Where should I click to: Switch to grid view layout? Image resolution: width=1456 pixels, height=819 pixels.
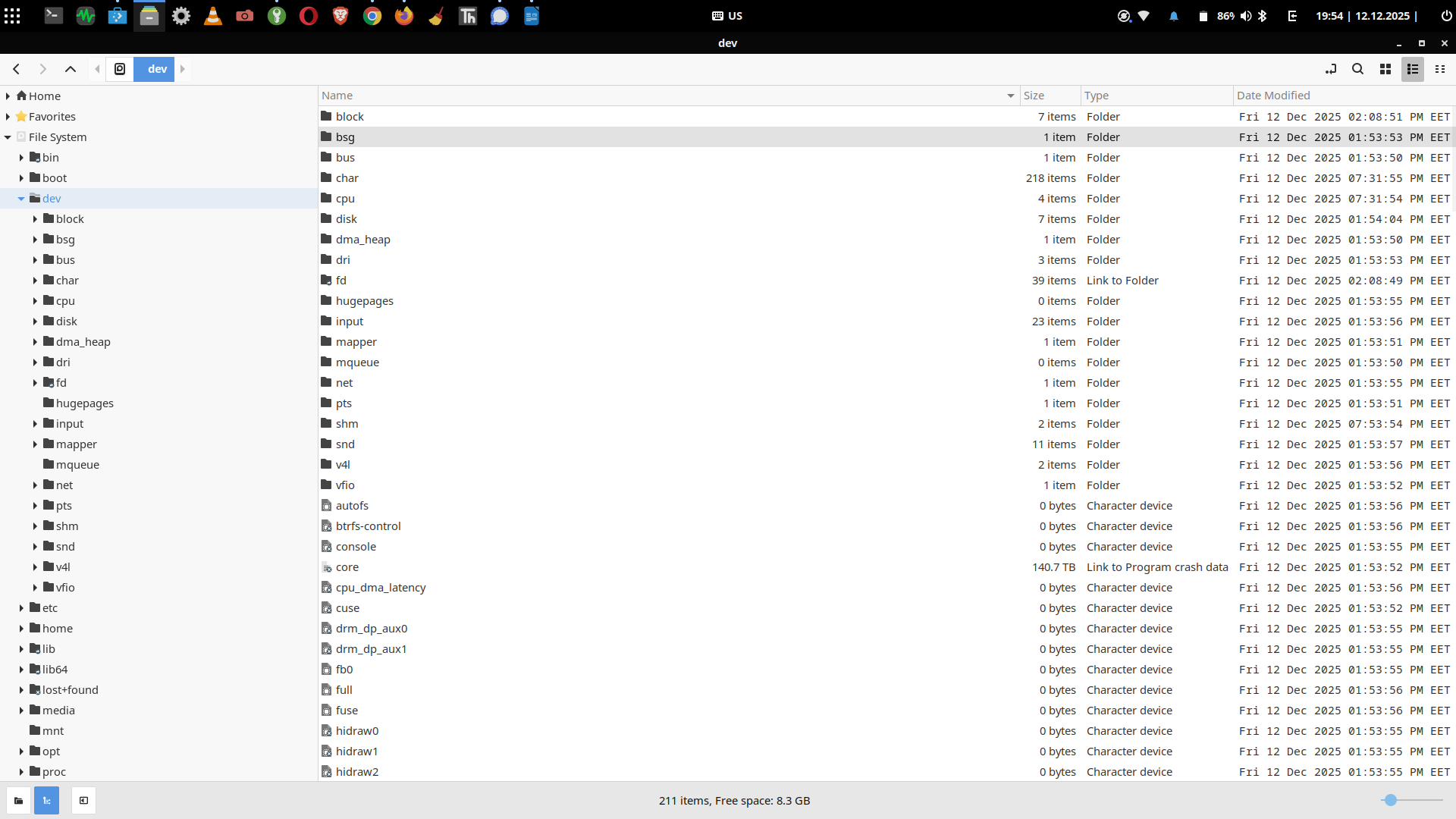pos(1385,68)
